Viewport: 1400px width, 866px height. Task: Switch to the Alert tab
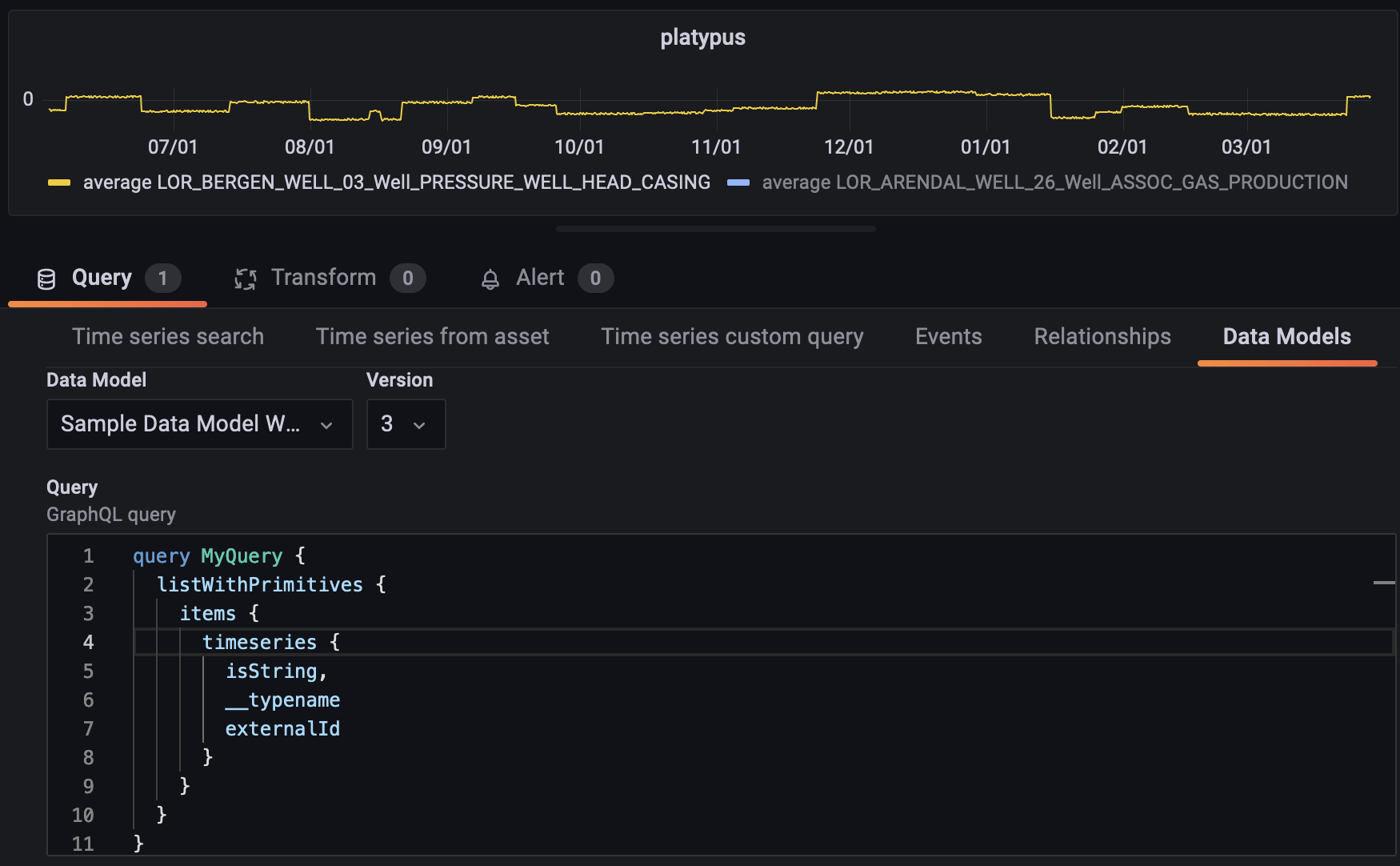pyautogui.click(x=540, y=278)
